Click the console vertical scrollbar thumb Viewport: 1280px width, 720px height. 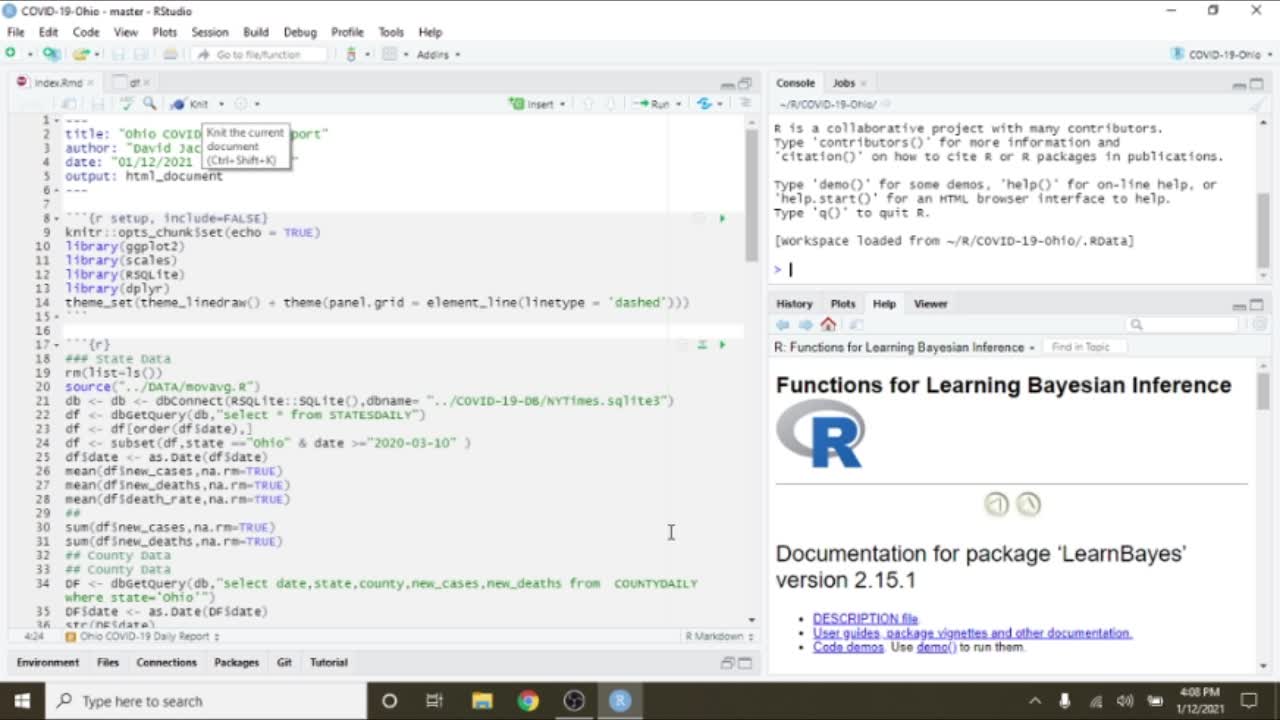pos(1263,230)
